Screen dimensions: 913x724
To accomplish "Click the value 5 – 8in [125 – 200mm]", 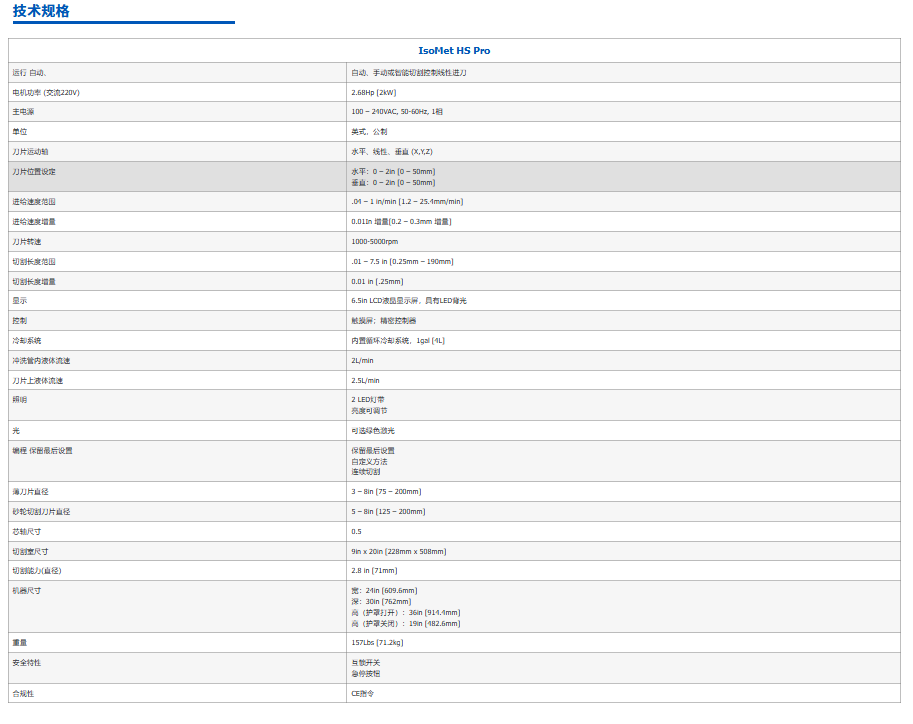I will (388, 512).
